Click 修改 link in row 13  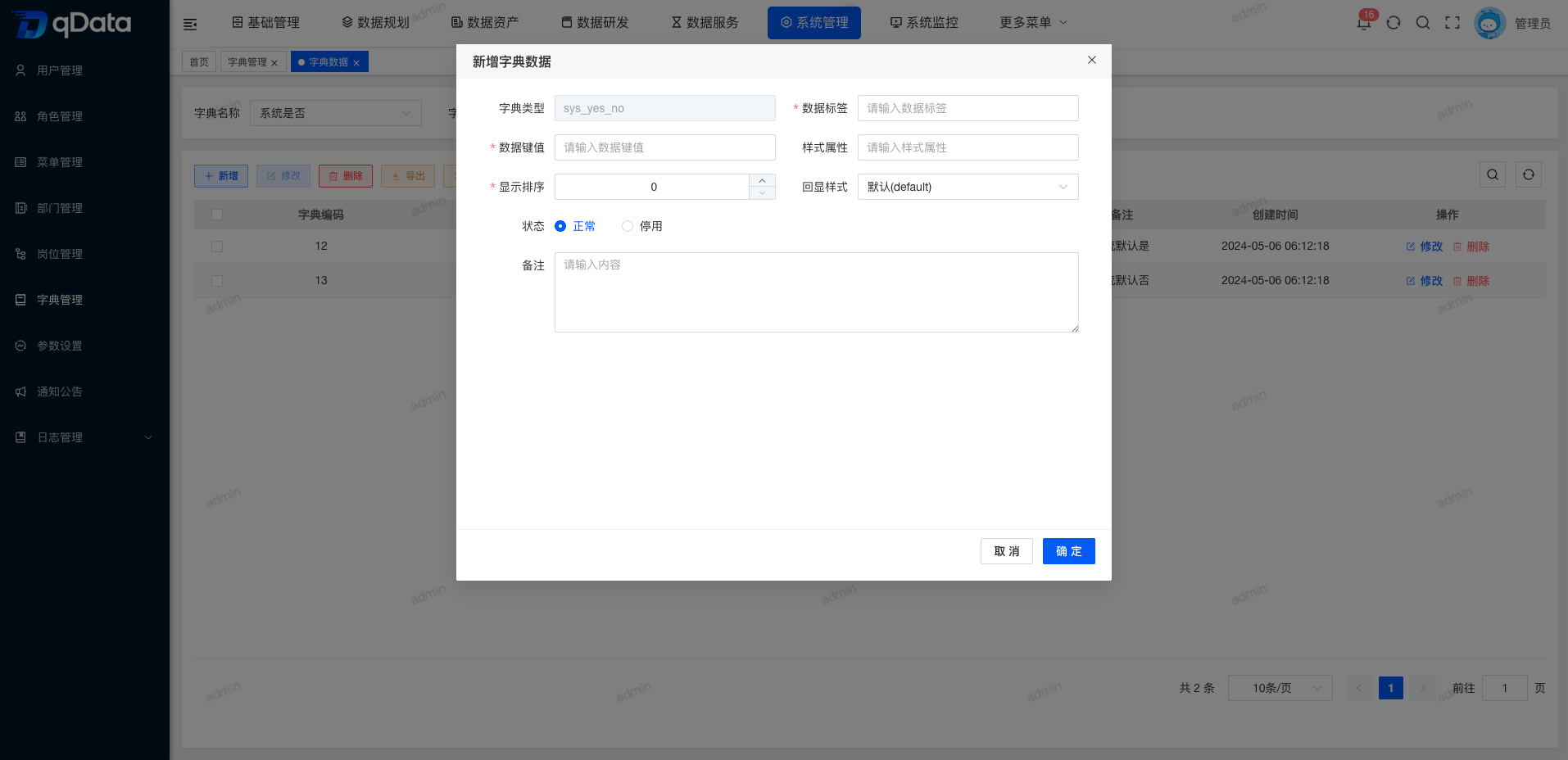click(1425, 281)
